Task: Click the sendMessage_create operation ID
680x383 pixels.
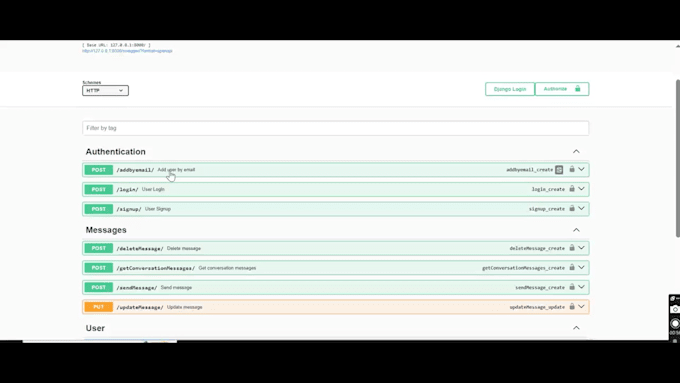Action: [x=540, y=287]
